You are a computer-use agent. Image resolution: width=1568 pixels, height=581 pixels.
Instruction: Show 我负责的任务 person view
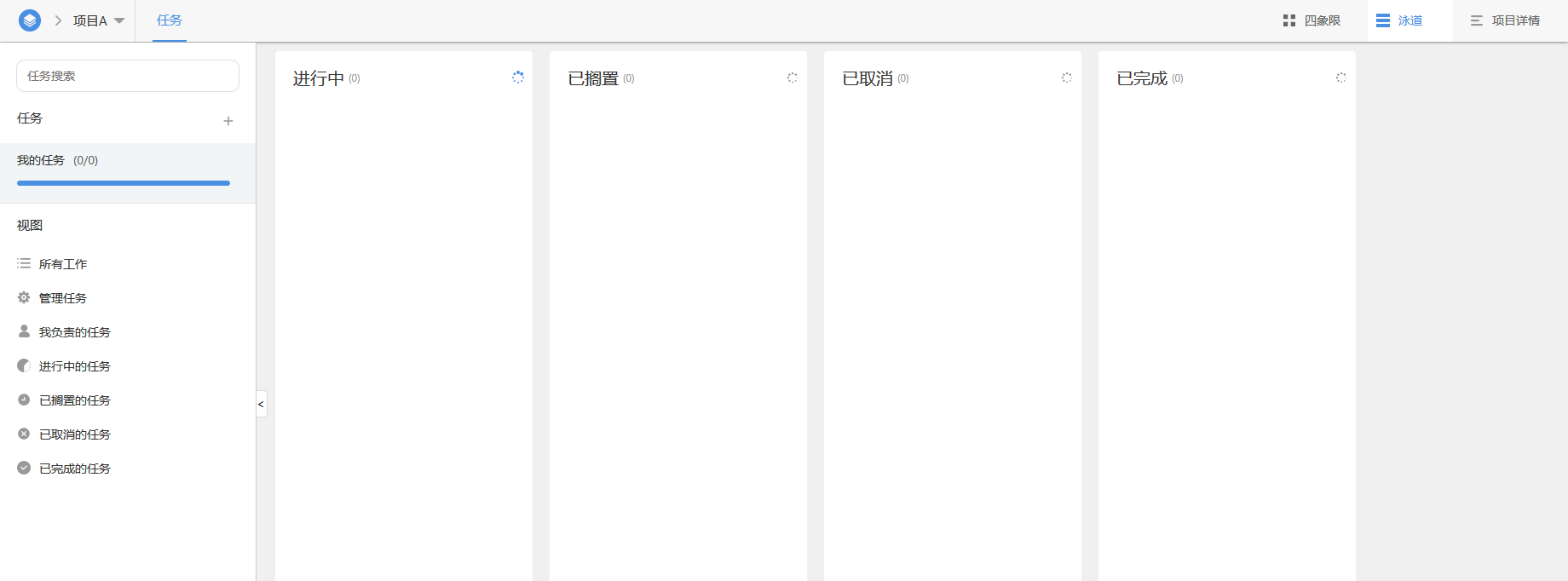[75, 332]
